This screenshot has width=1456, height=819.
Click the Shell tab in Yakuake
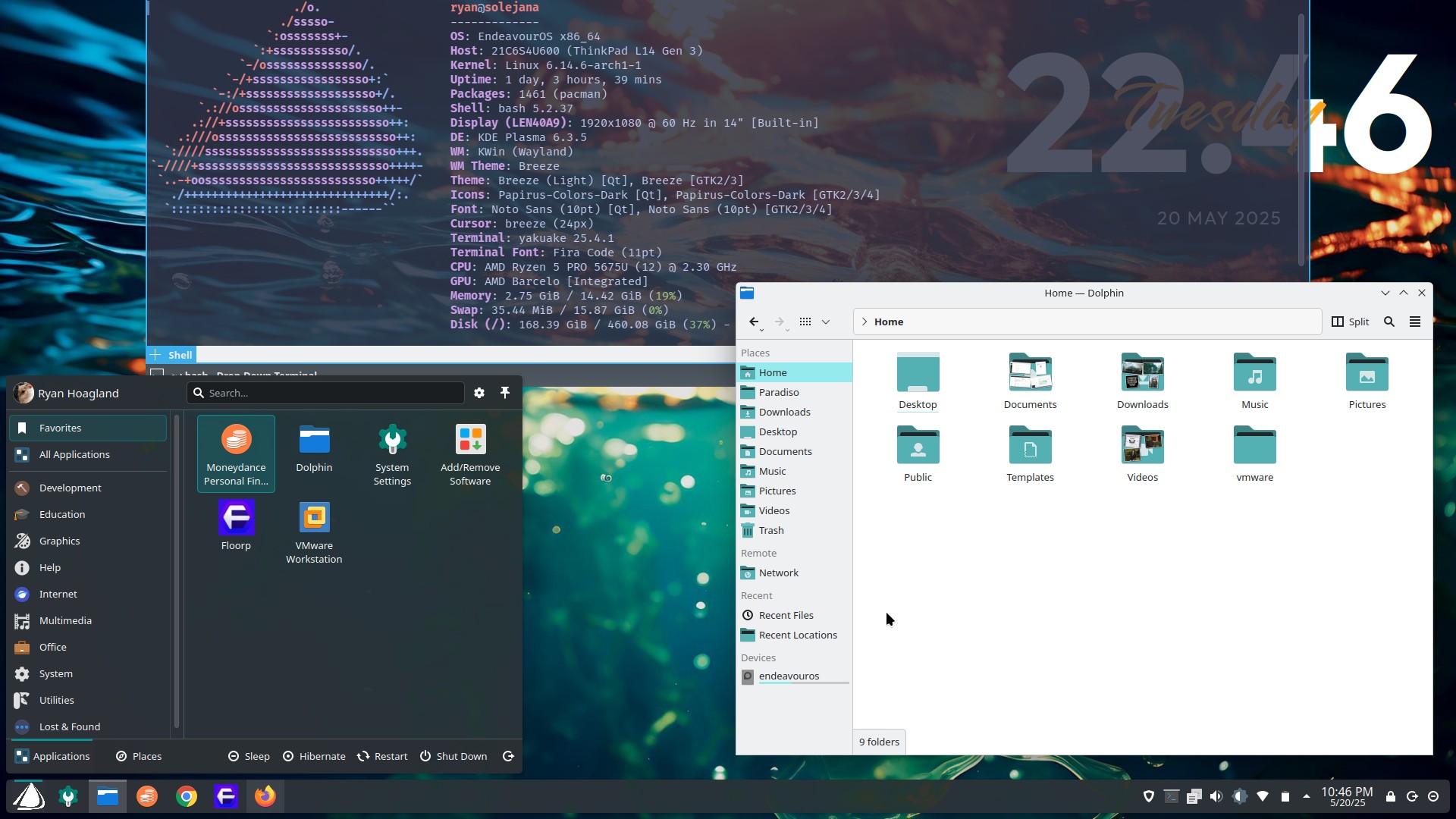point(180,355)
